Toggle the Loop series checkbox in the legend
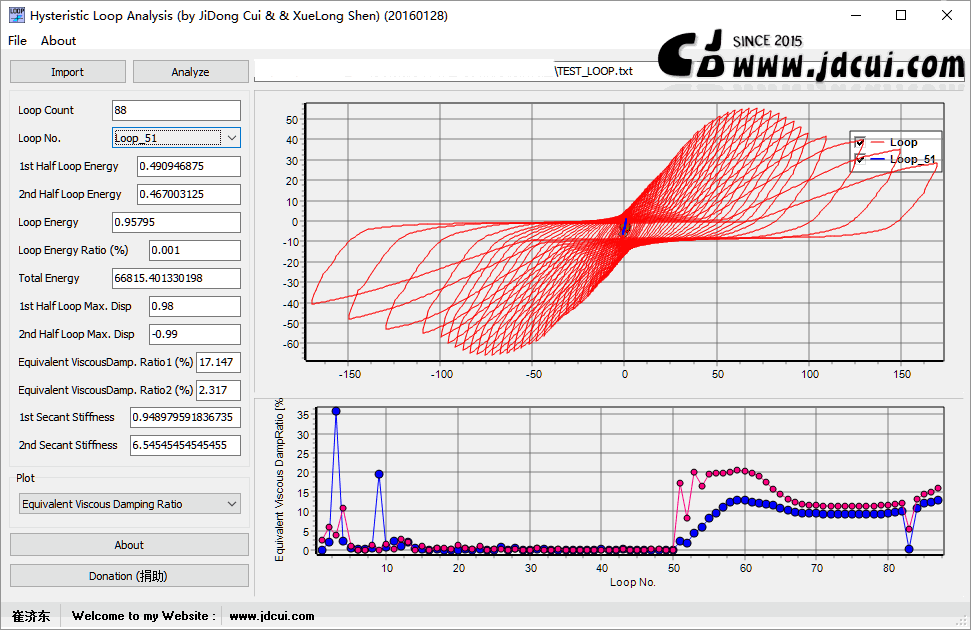The width and height of the screenshot is (971, 630). click(x=860, y=142)
